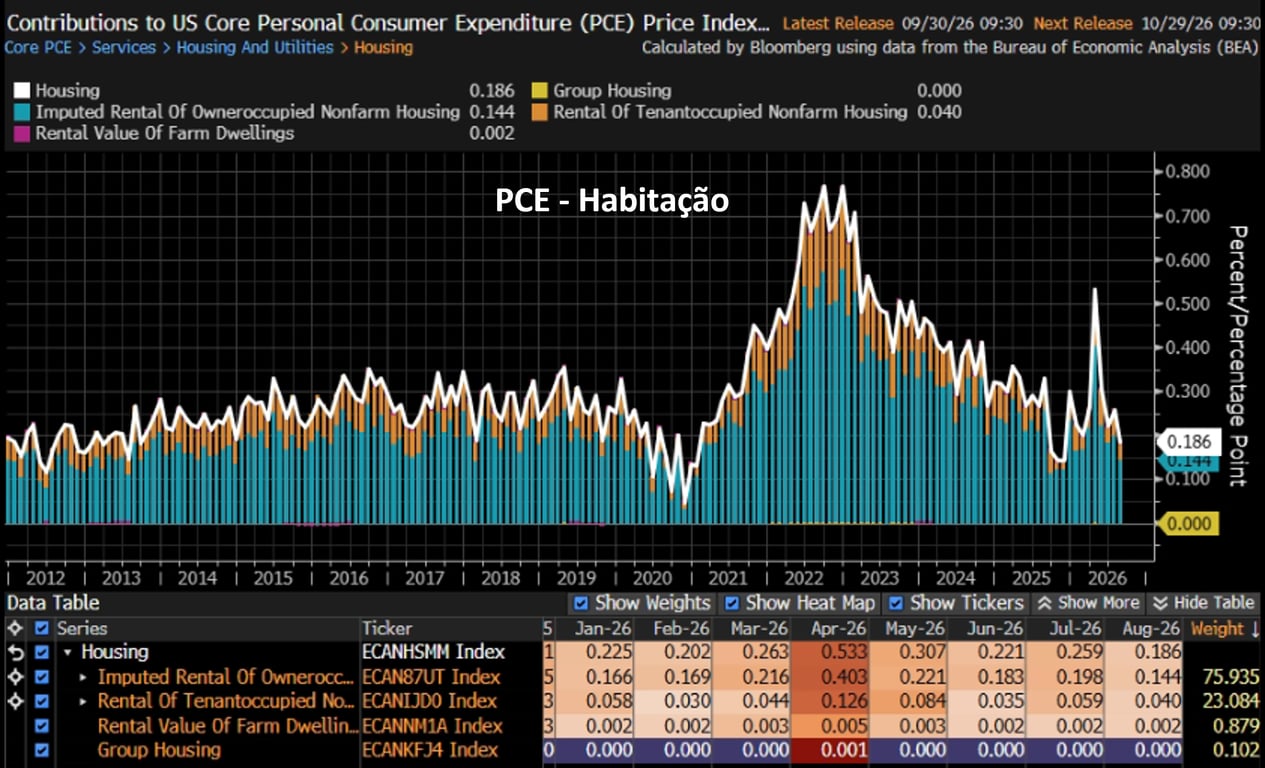1265x768 pixels.
Task: Click Hide Table to collapse data table
Action: (x=1203, y=603)
